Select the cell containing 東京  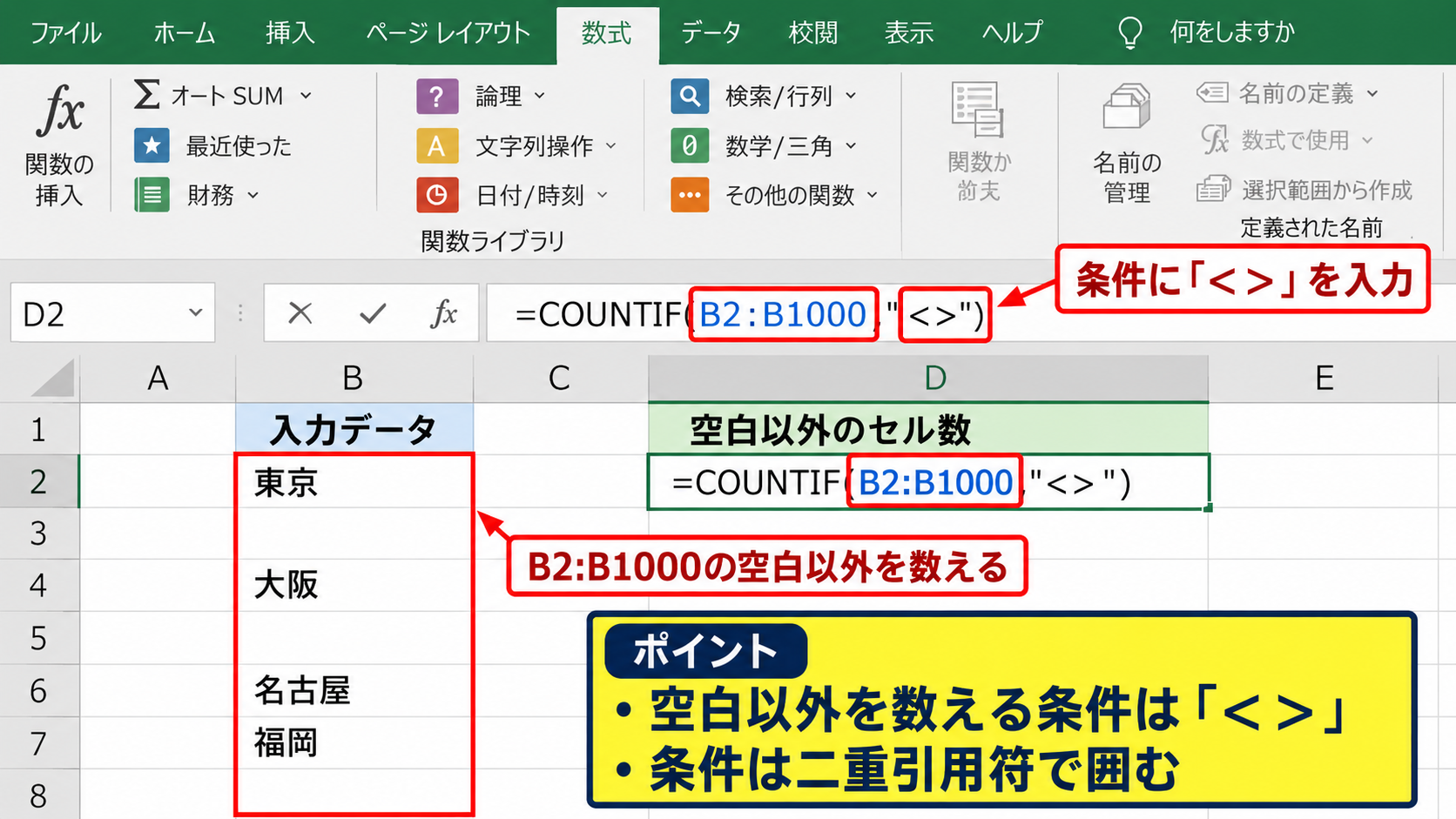point(354,481)
